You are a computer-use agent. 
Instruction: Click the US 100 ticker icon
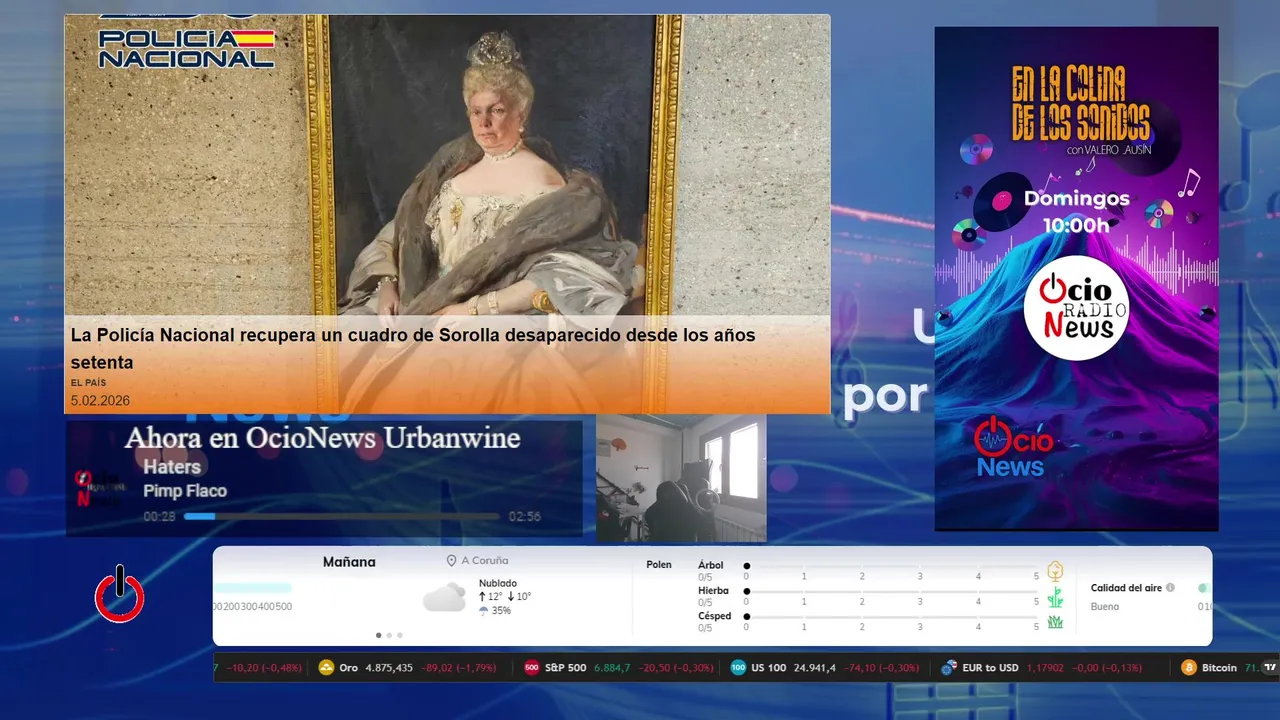tap(738, 668)
